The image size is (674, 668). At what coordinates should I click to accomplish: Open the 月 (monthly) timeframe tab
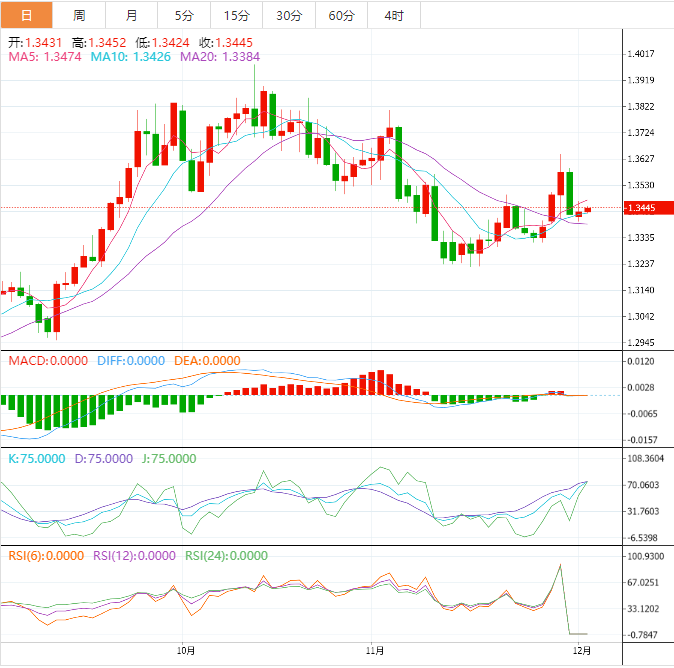coord(132,15)
